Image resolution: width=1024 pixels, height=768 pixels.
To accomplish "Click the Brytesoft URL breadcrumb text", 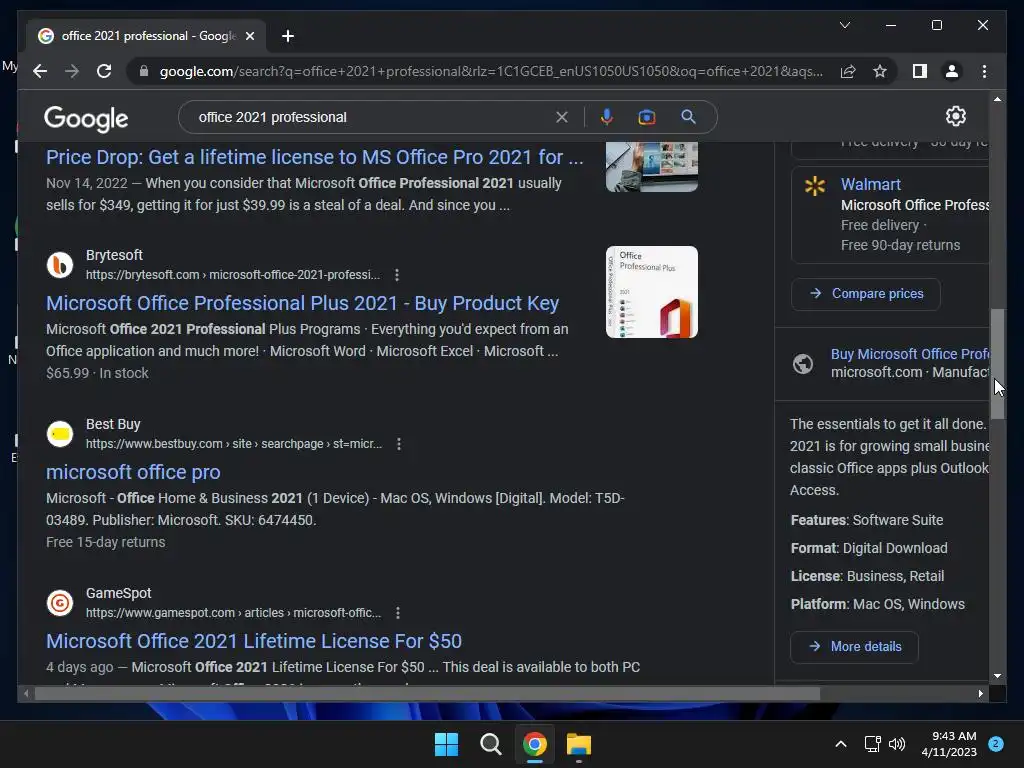I will (232, 275).
